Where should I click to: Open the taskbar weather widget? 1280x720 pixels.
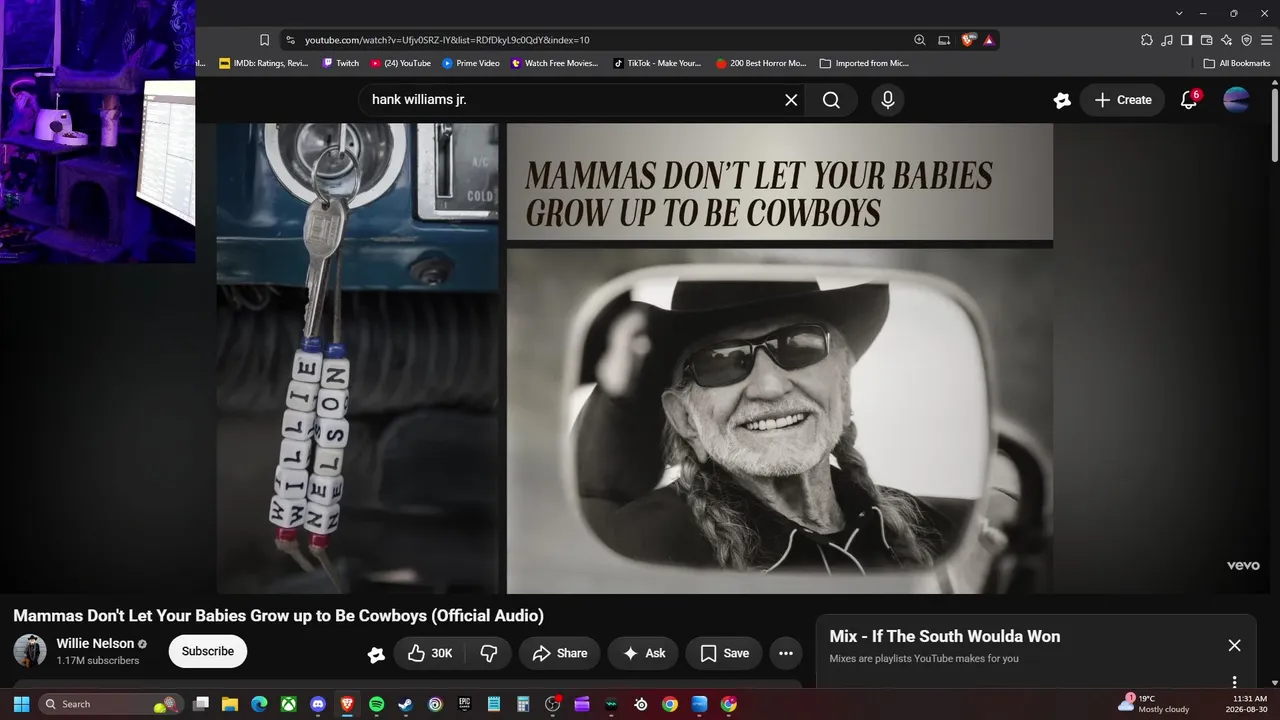pyautogui.click(x=1154, y=704)
